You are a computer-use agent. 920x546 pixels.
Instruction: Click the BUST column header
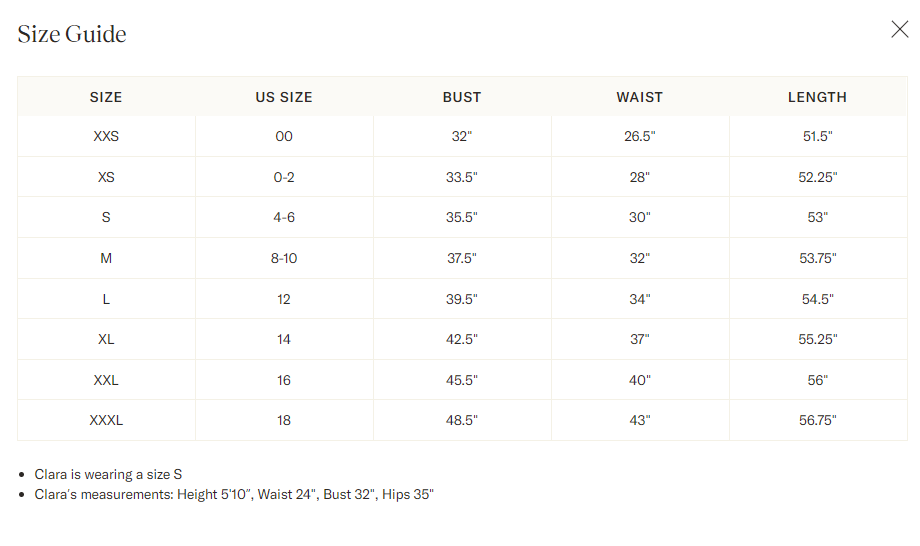462,97
